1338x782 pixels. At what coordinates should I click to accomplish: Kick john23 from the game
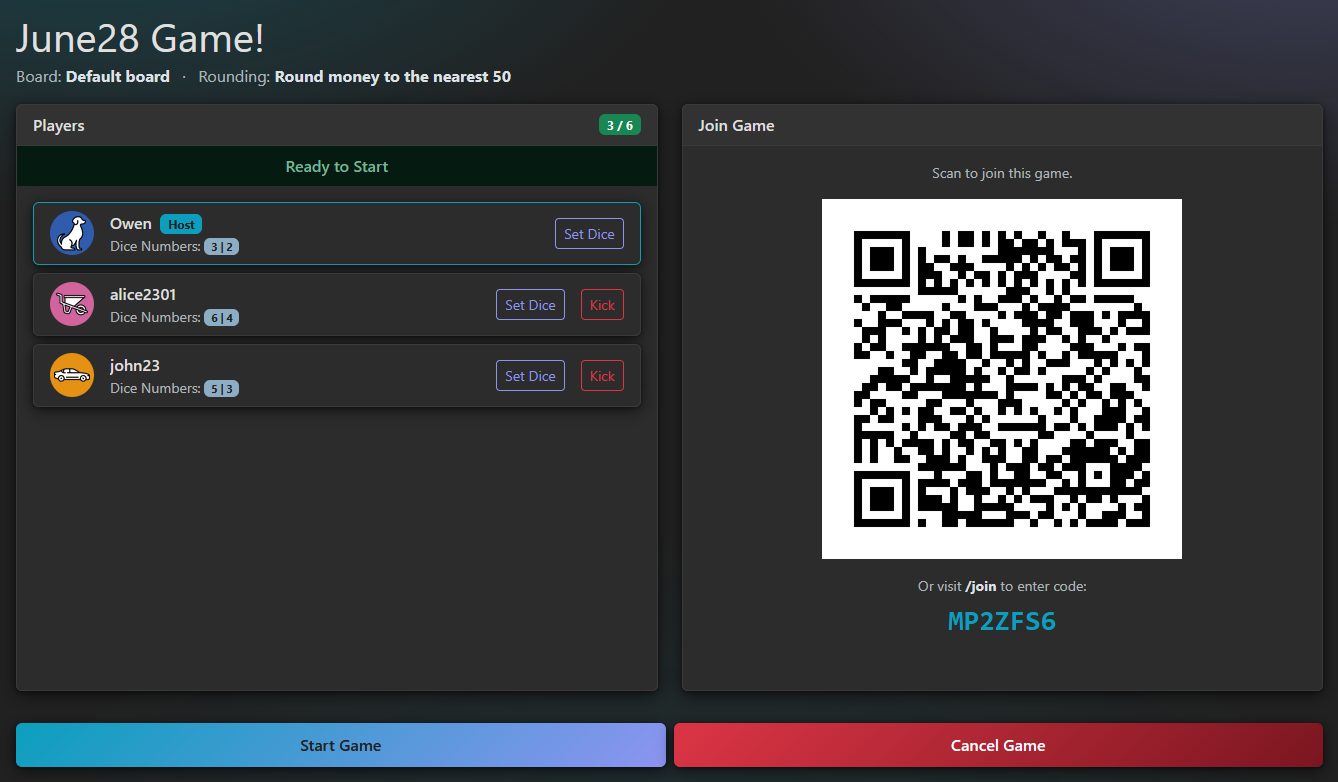coord(602,376)
